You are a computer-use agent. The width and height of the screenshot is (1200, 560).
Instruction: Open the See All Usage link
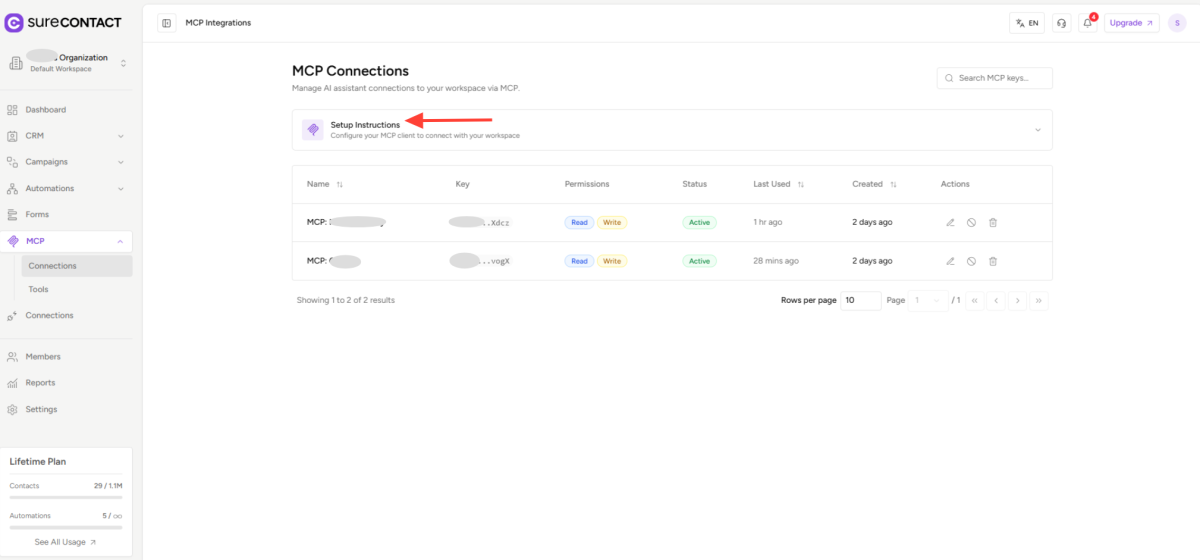pyautogui.click(x=66, y=542)
